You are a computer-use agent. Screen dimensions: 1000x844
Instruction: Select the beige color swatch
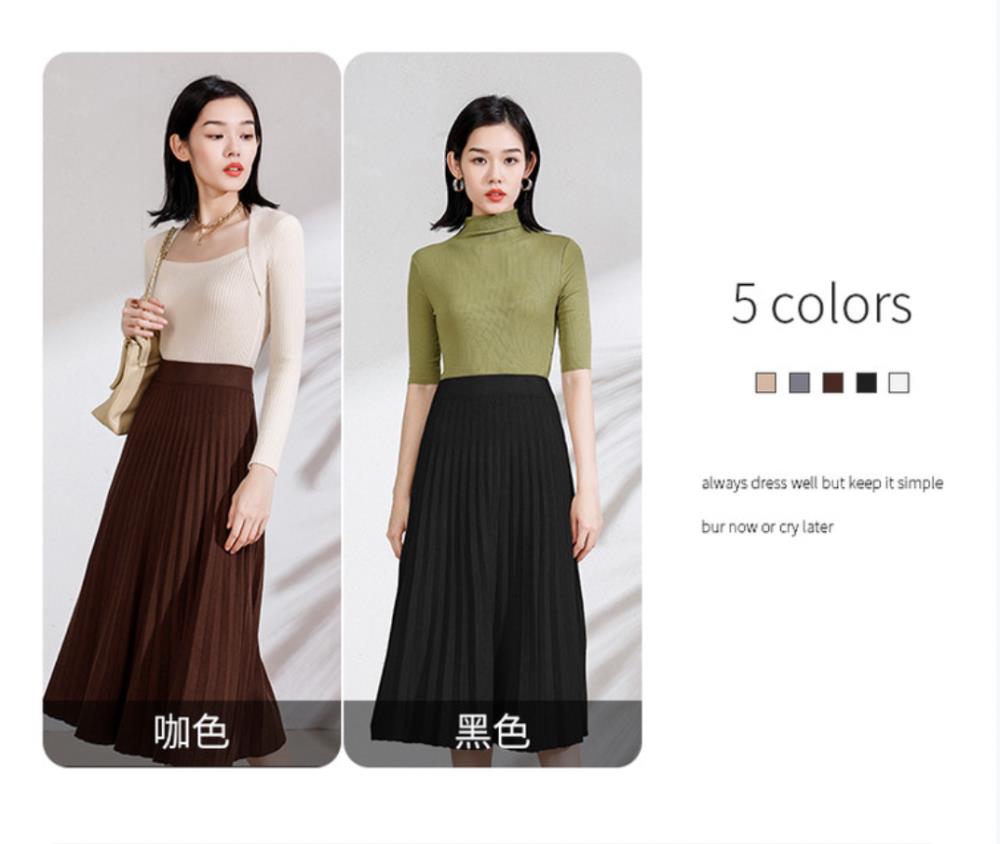point(765,383)
